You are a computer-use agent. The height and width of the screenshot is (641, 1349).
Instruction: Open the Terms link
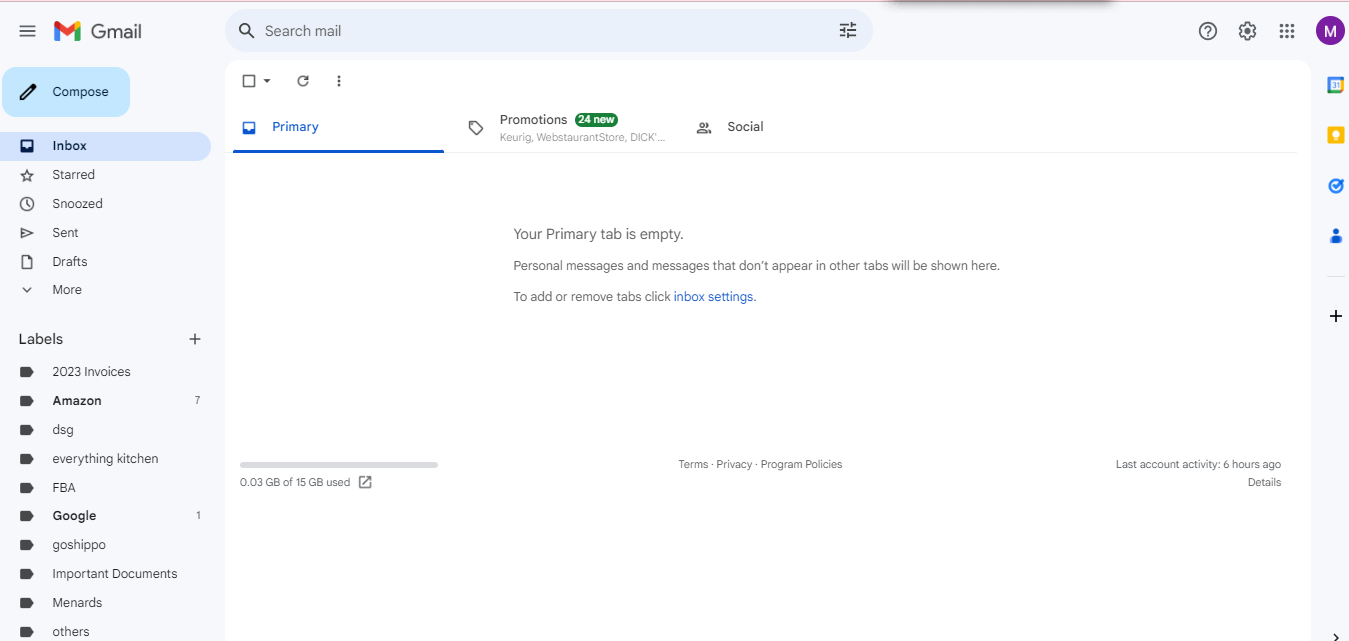click(x=693, y=464)
